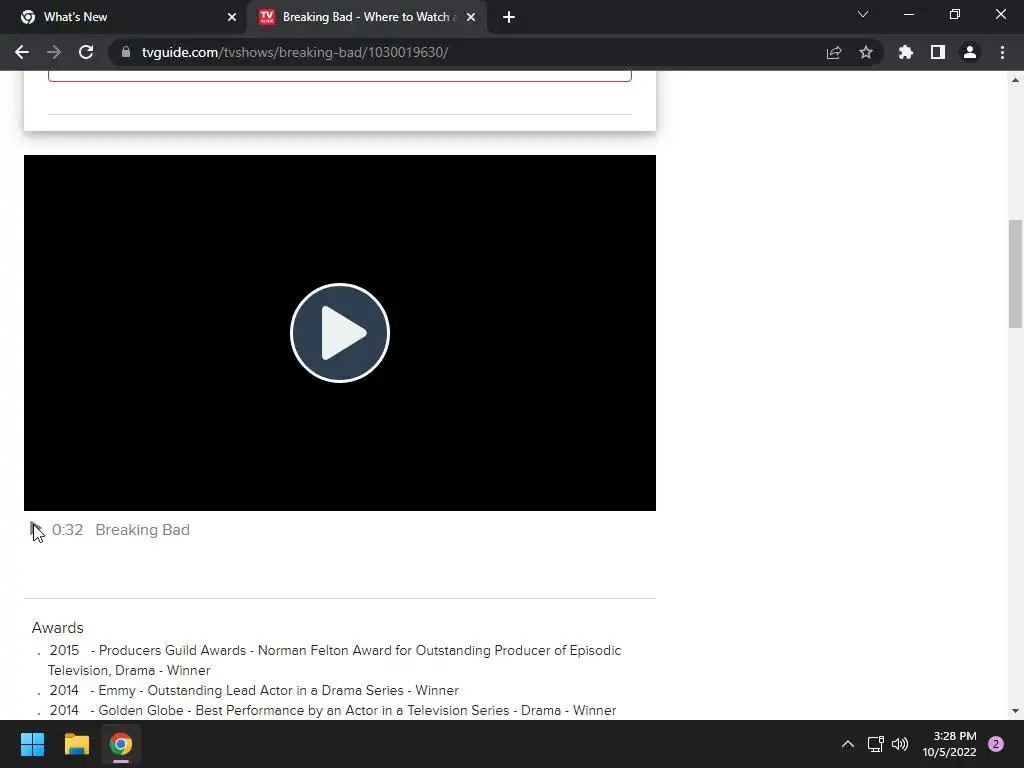Click the Chrome taskbar icon
Viewport: 1024px width, 768px height.
point(121,744)
